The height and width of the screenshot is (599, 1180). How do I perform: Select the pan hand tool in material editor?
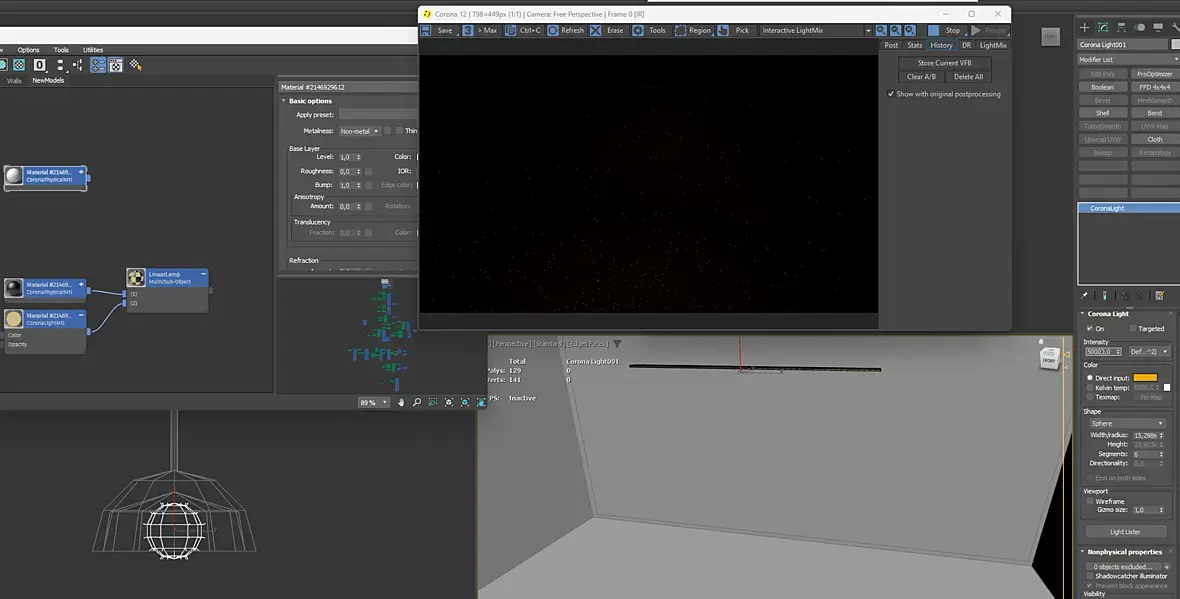[x=401, y=403]
